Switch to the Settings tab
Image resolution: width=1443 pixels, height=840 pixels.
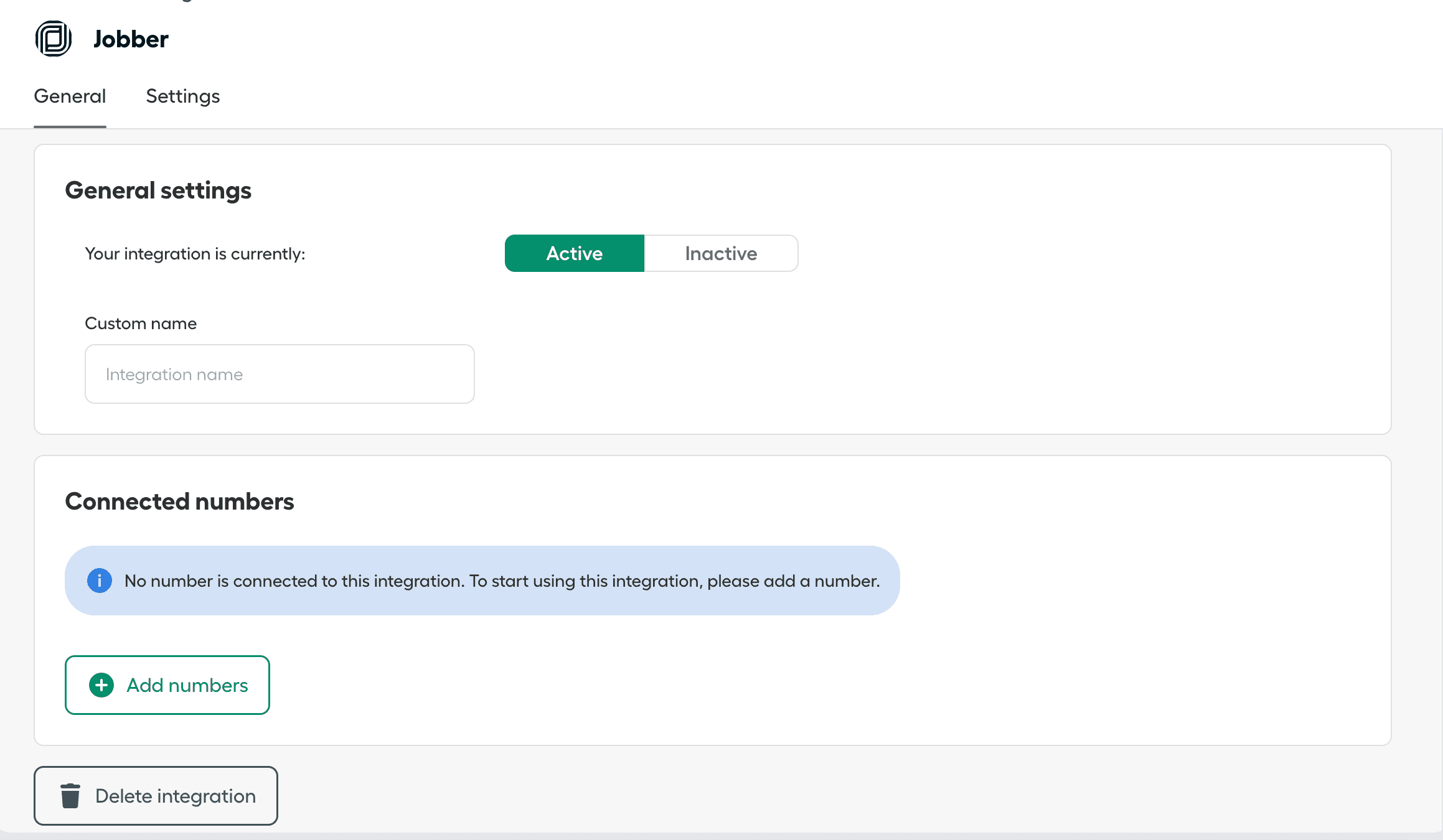pos(182,96)
